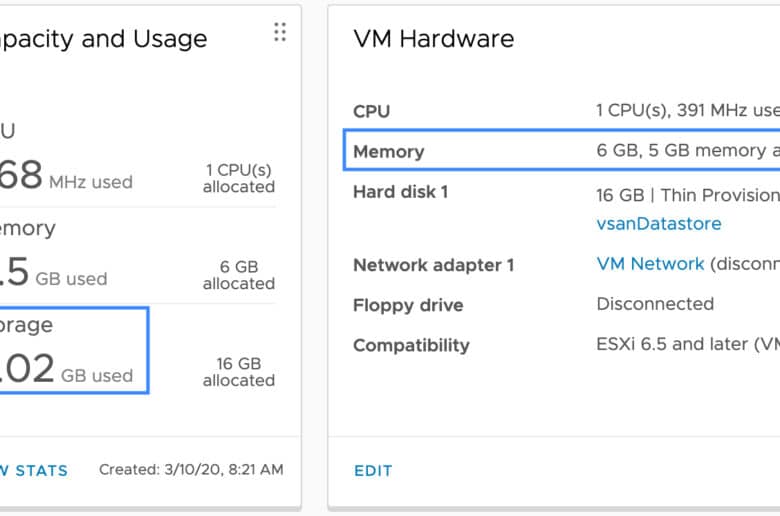Click the Capacity and Usage card title

tap(103, 39)
